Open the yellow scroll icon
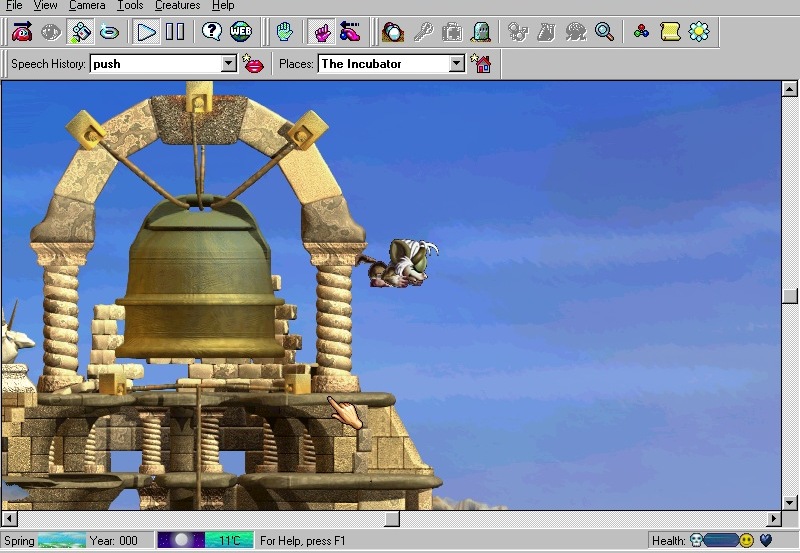The width and height of the screenshot is (800, 553). pyautogui.click(x=670, y=32)
